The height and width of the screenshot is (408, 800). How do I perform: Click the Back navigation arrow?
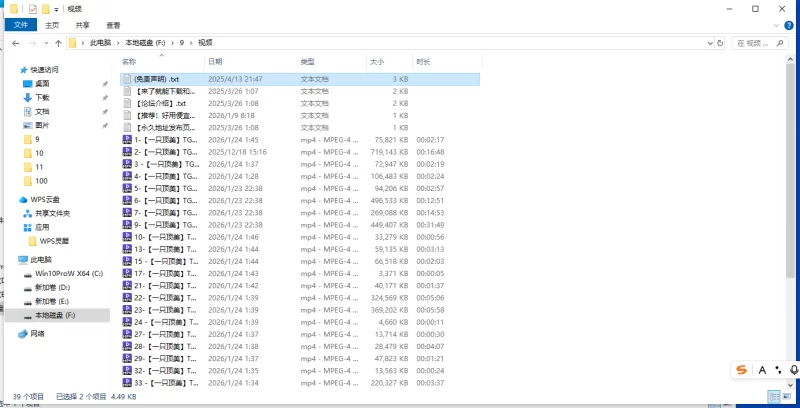point(15,43)
